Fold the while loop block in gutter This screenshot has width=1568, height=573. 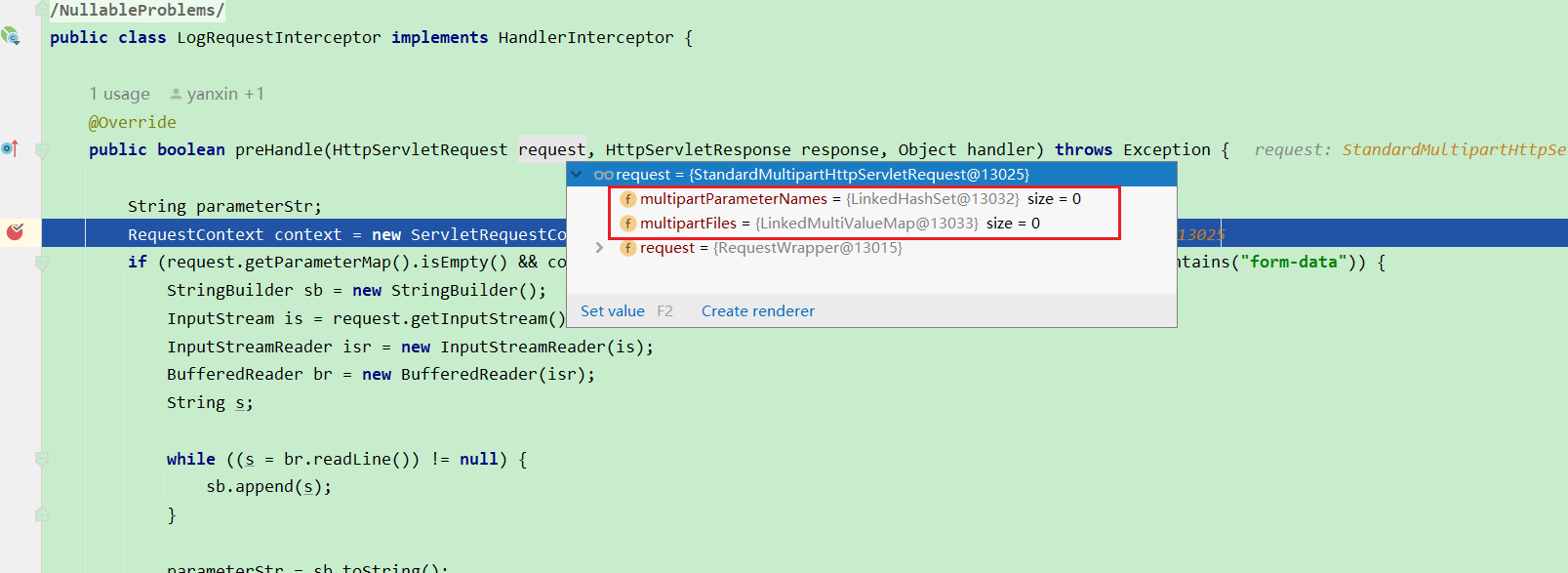pos(42,459)
